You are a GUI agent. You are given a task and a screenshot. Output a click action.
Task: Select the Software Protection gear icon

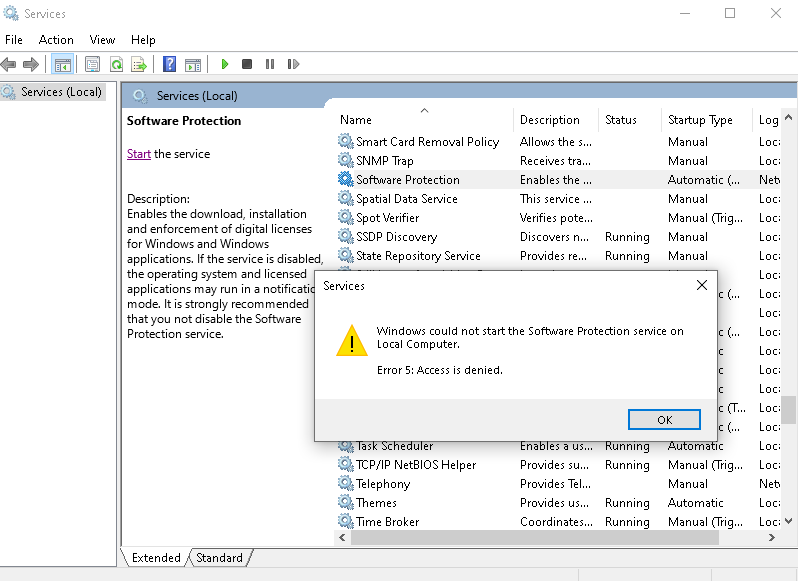(346, 179)
